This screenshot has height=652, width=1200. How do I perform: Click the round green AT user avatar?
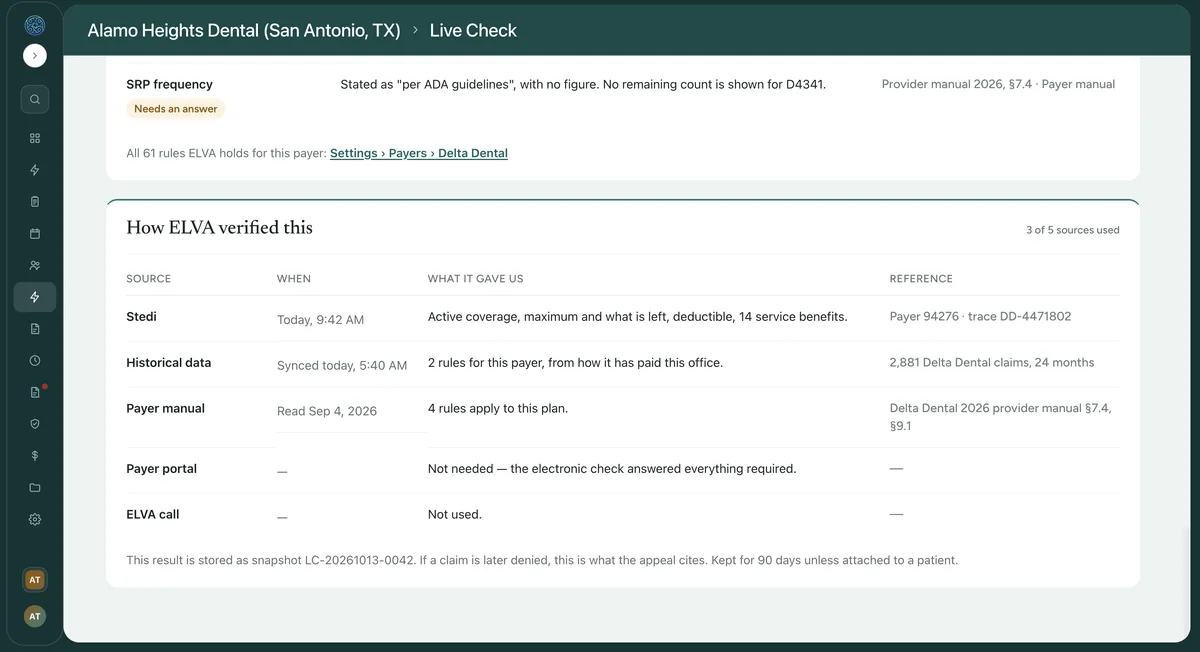pyautogui.click(x=35, y=616)
